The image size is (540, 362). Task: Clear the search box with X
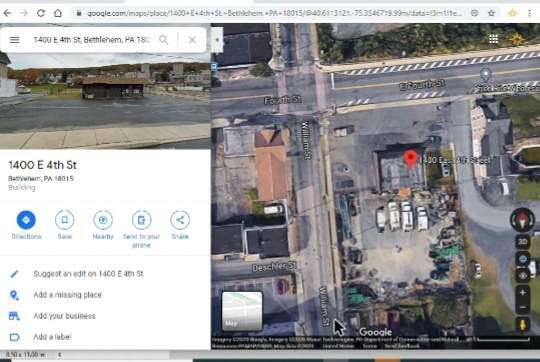coord(192,40)
